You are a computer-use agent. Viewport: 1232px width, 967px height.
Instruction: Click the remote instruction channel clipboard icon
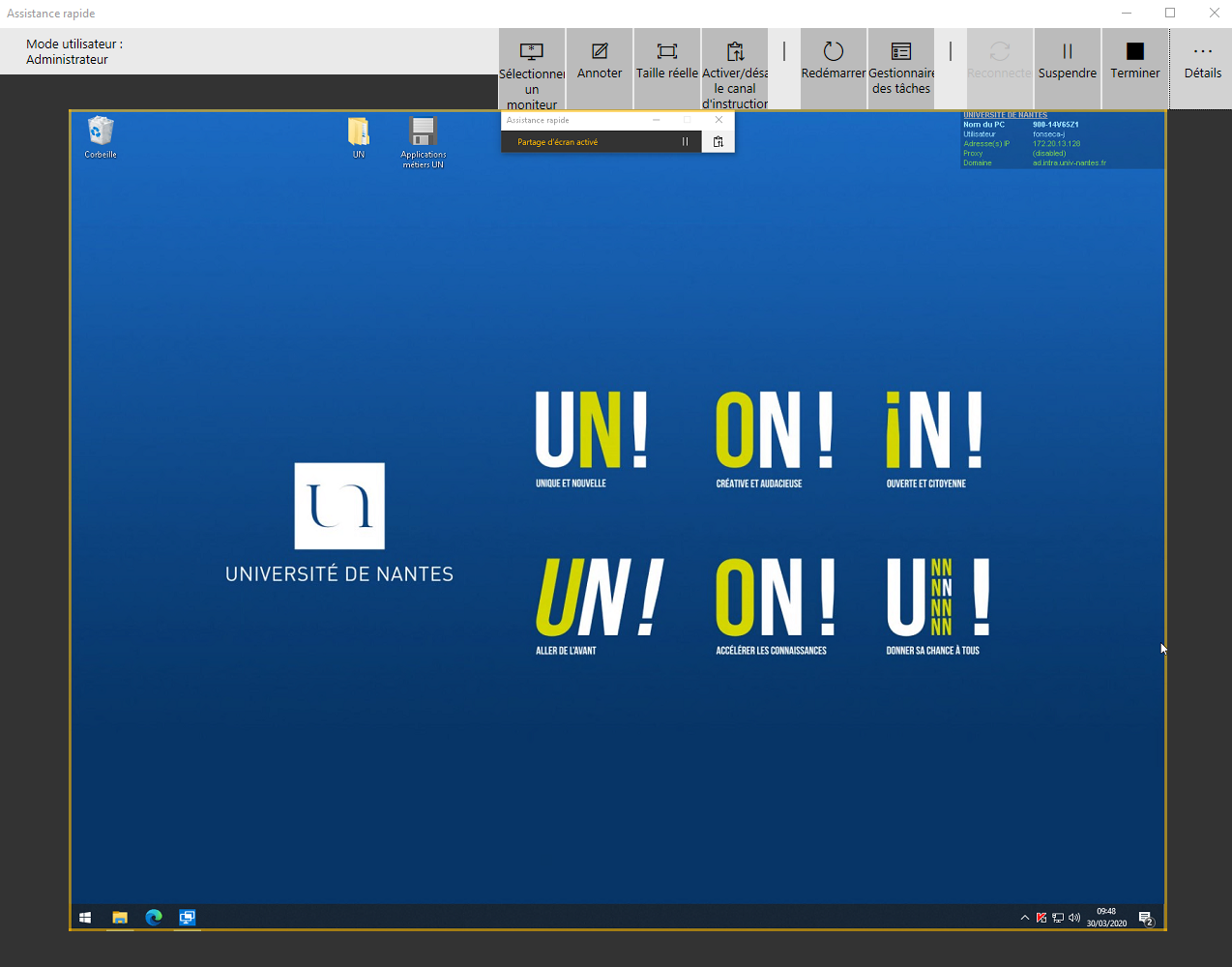(x=718, y=142)
